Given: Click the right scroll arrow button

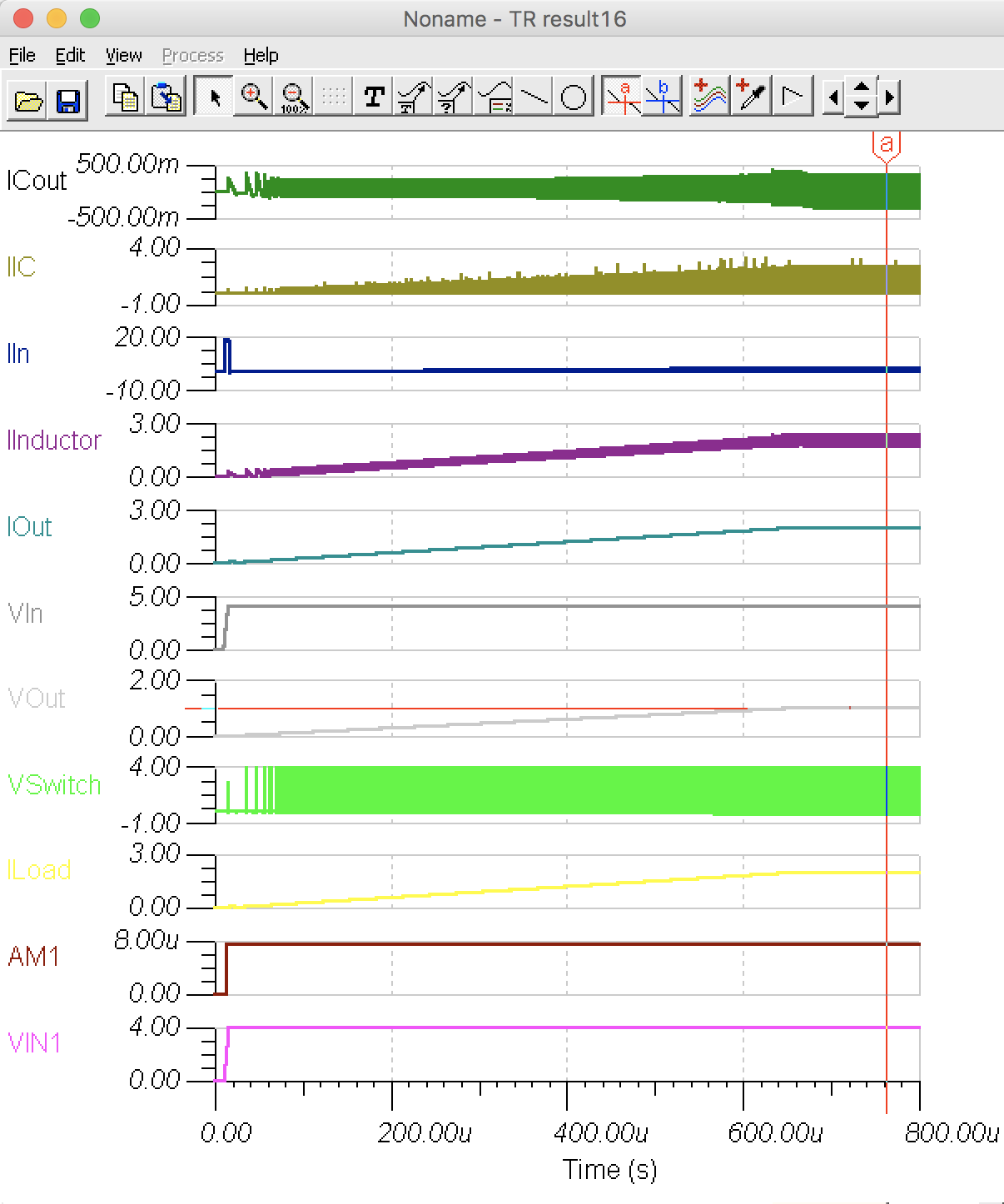Looking at the screenshot, I should [890, 97].
